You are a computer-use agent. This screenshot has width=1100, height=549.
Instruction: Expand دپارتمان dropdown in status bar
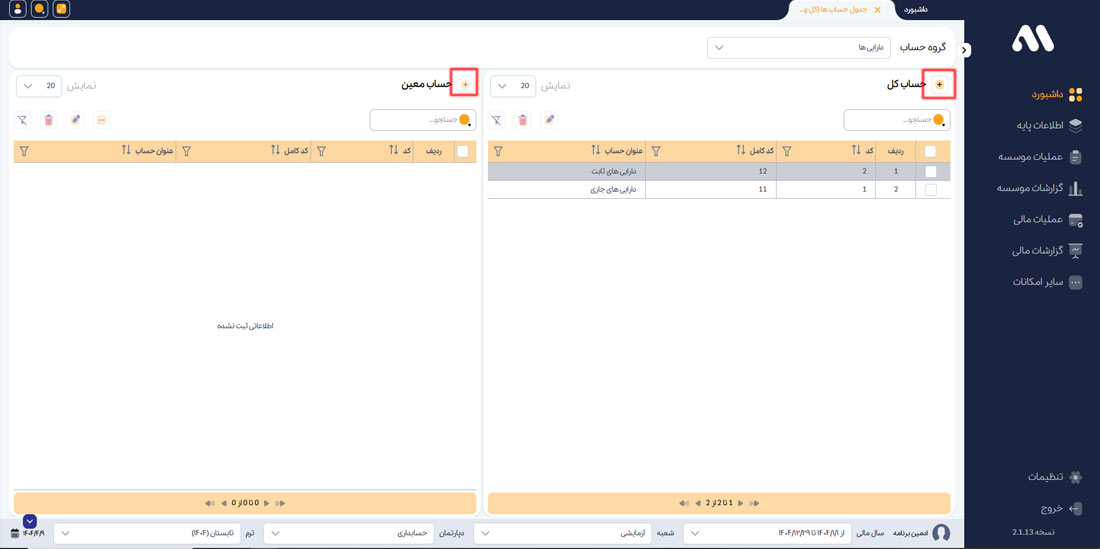[x=349, y=533]
